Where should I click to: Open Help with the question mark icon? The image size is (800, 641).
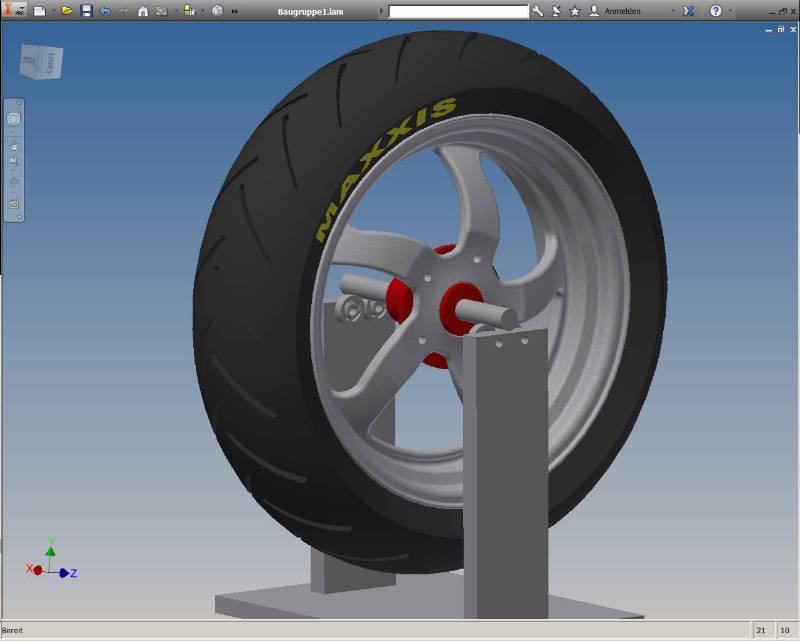(x=716, y=11)
